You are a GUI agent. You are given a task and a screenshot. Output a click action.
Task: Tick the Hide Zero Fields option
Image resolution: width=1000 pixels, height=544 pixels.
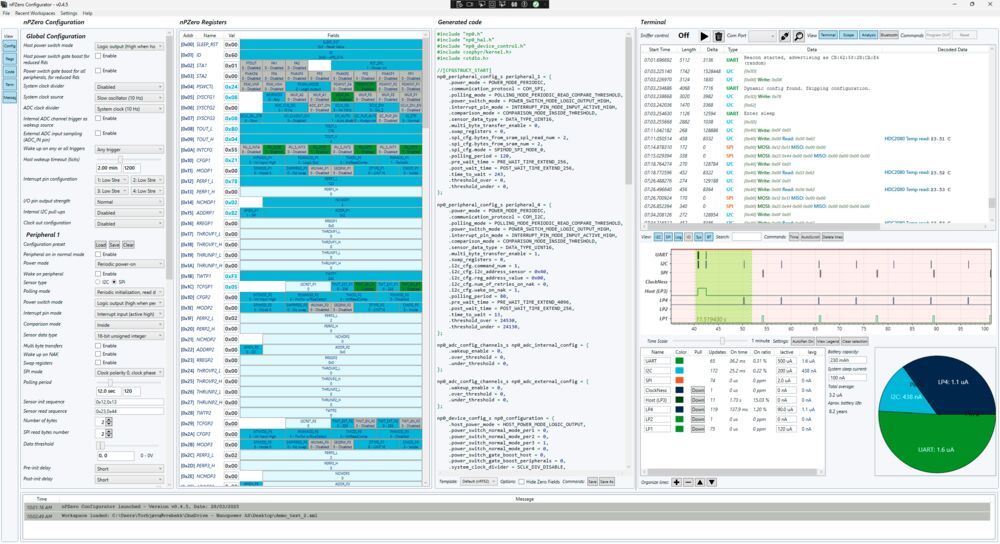tap(522, 482)
